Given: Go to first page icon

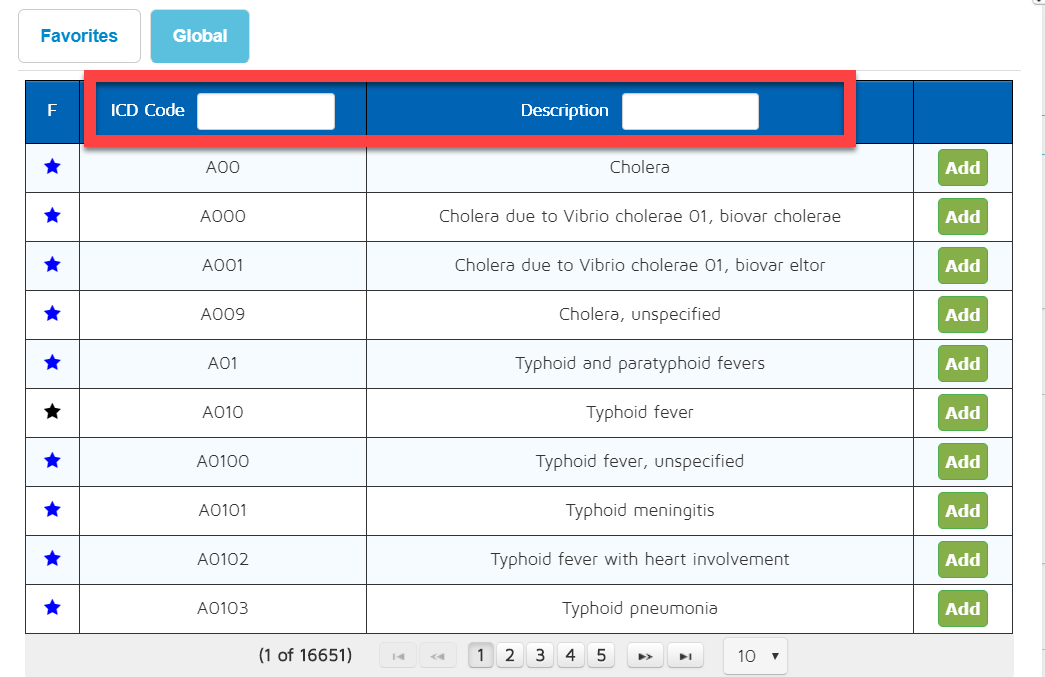Looking at the screenshot, I should click(398, 656).
